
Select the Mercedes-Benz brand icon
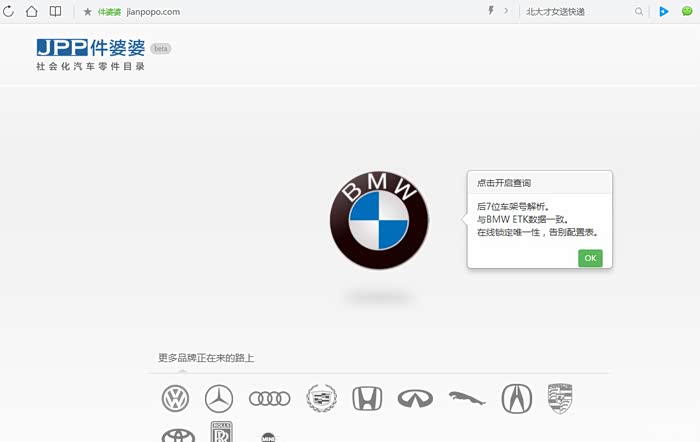(x=219, y=398)
